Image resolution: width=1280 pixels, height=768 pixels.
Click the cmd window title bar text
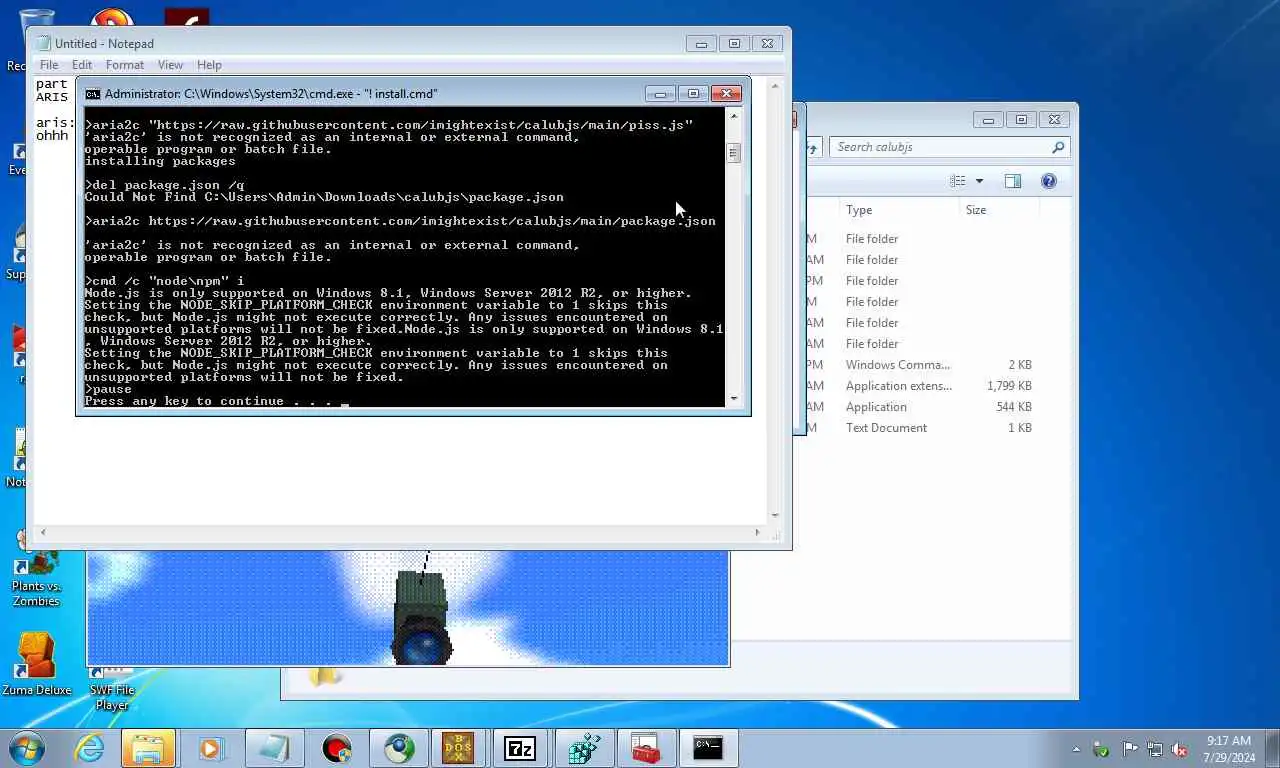[x=271, y=94]
